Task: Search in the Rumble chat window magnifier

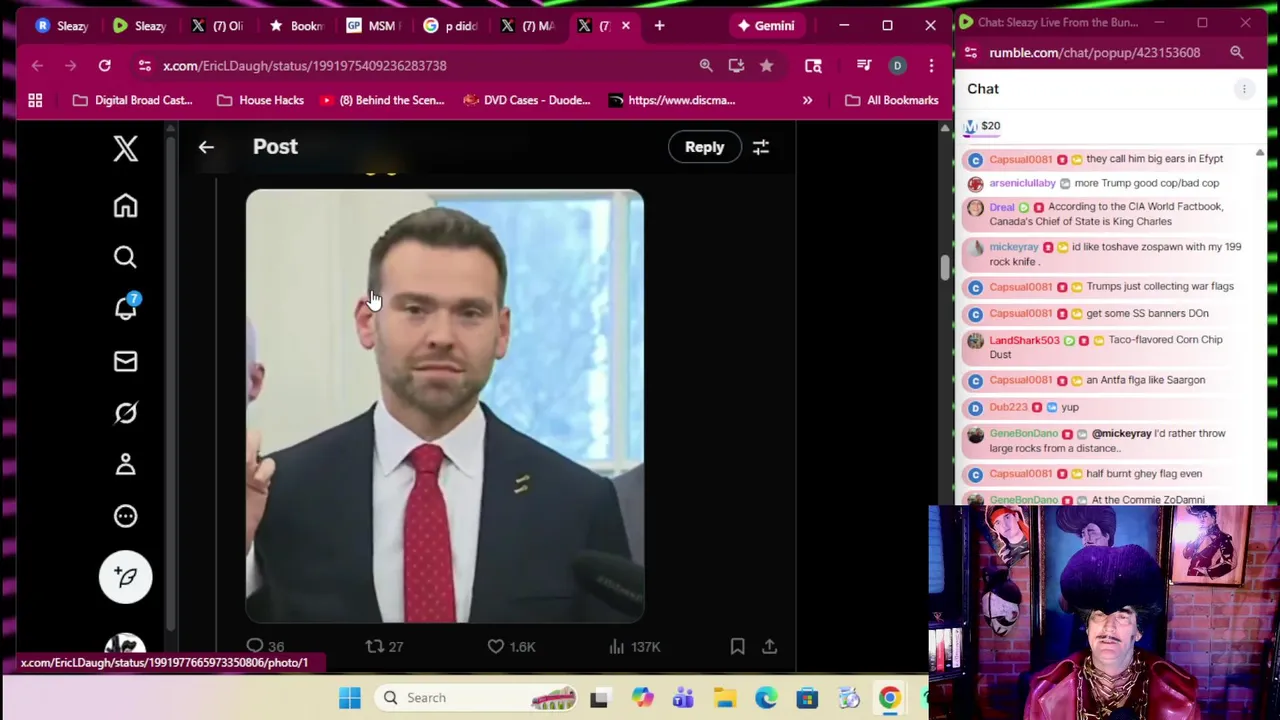Action: [1237, 53]
